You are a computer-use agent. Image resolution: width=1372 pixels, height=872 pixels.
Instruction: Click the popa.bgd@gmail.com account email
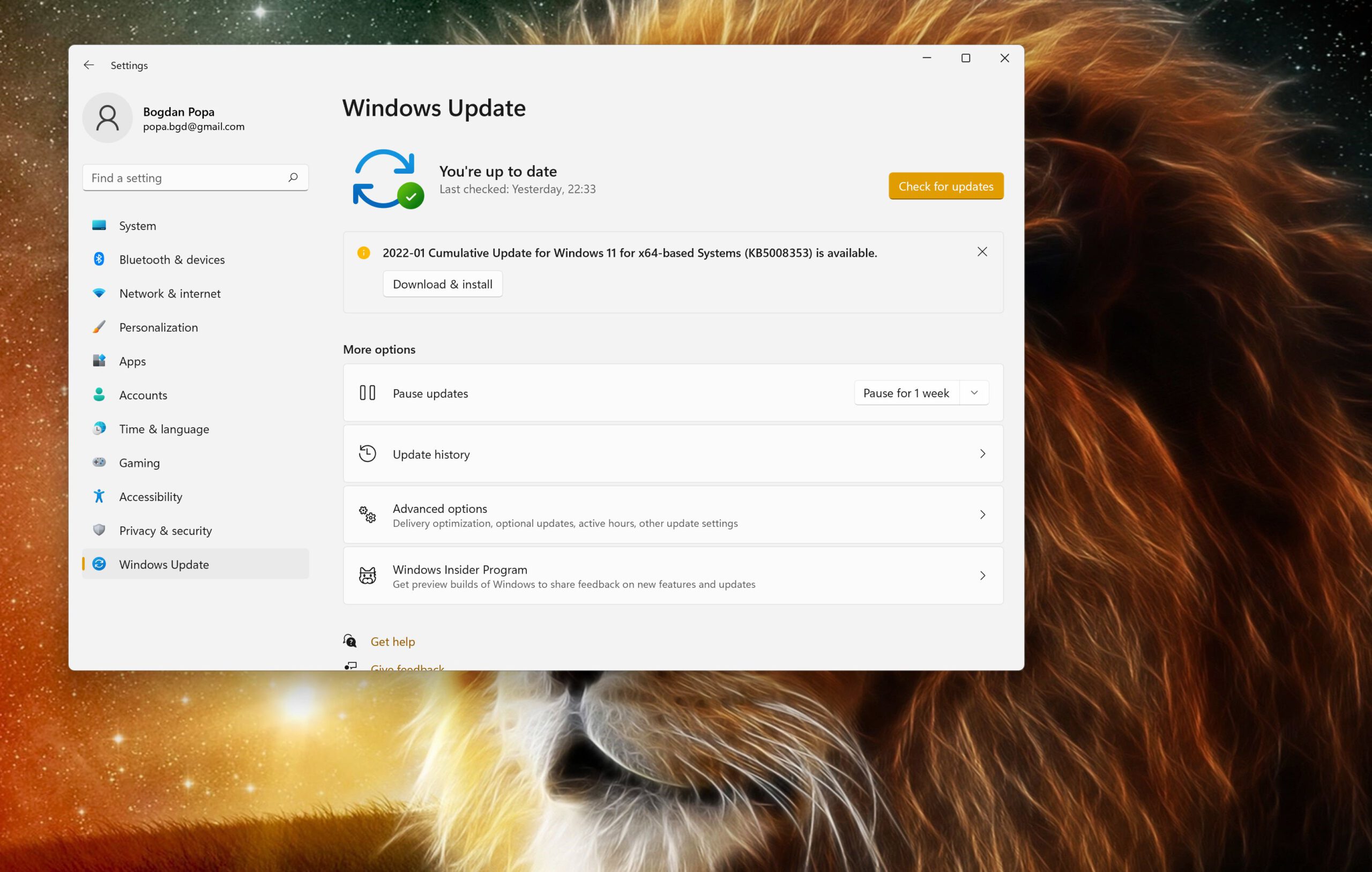tap(193, 126)
